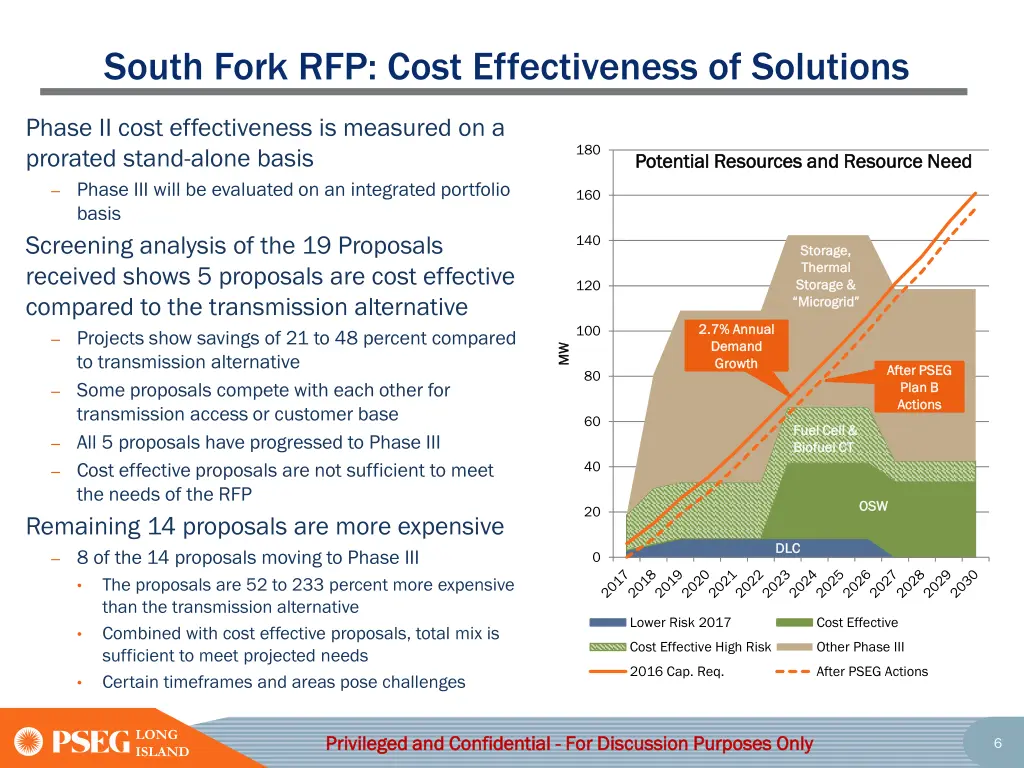Viewport: 1024px width, 768px height.
Task: Click the 'Fuel Cell & Biofuel CT' chart label
Action: pyautogui.click(x=824, y=439)
